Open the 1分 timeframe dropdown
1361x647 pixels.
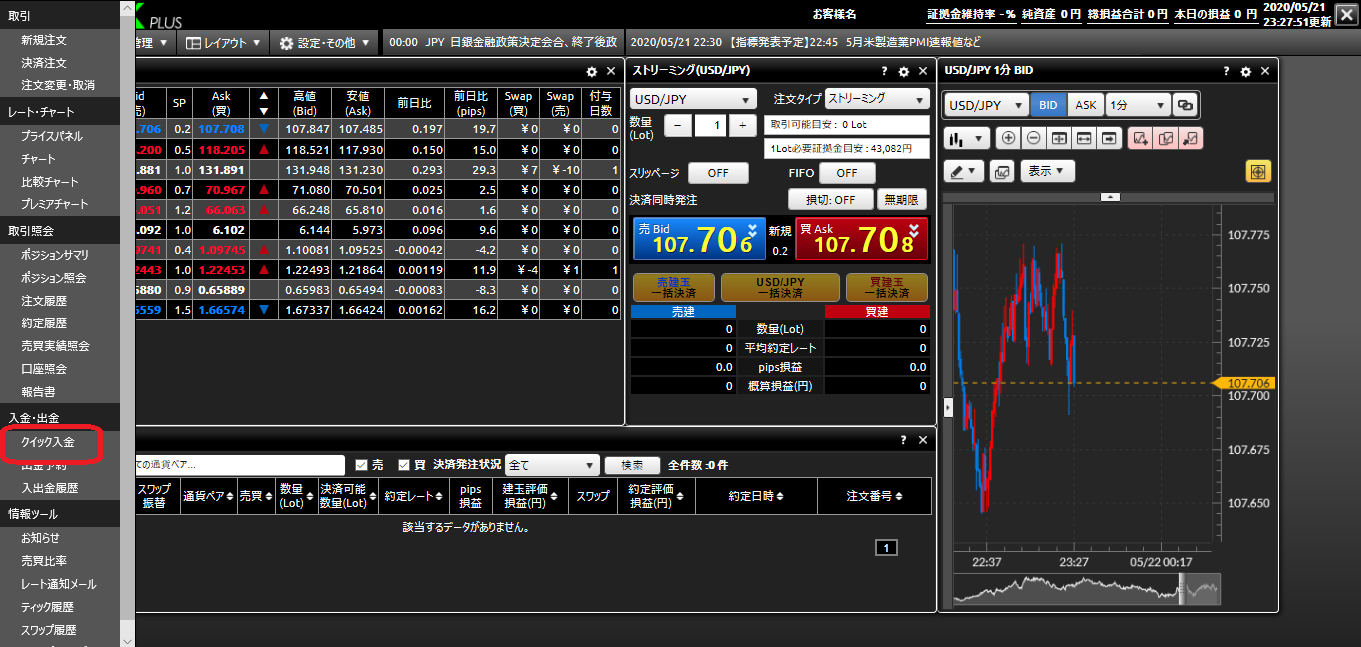click(1138, 105)
